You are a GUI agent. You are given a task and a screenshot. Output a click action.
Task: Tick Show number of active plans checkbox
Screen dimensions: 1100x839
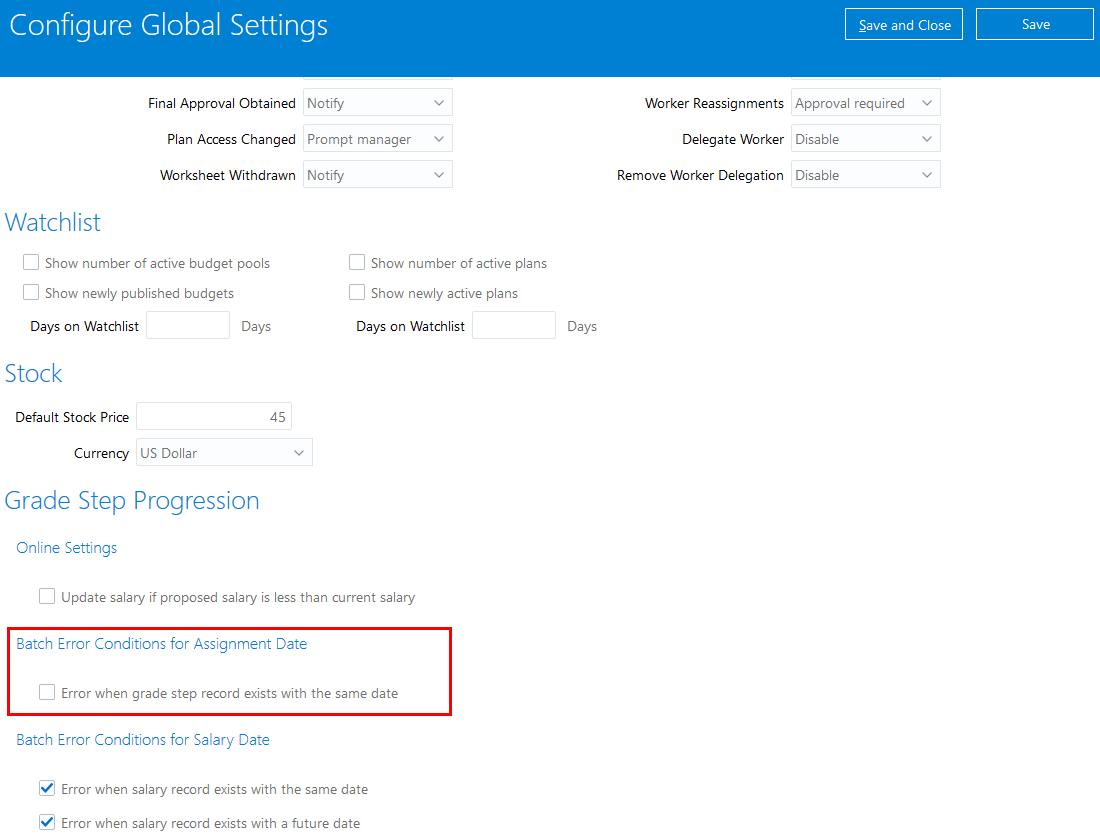point(357,263)
